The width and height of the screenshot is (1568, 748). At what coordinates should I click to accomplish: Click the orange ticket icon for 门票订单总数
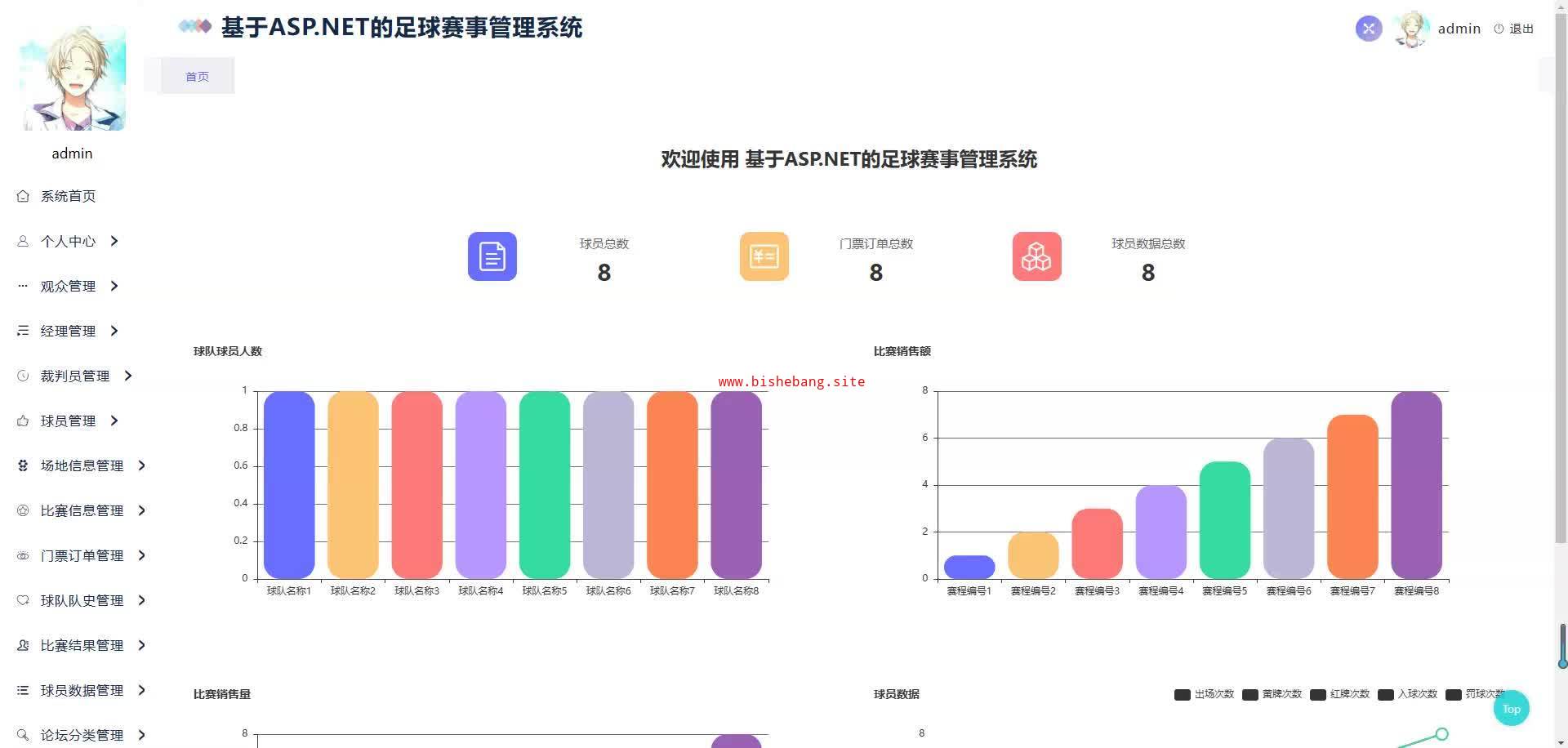[764, 256]
